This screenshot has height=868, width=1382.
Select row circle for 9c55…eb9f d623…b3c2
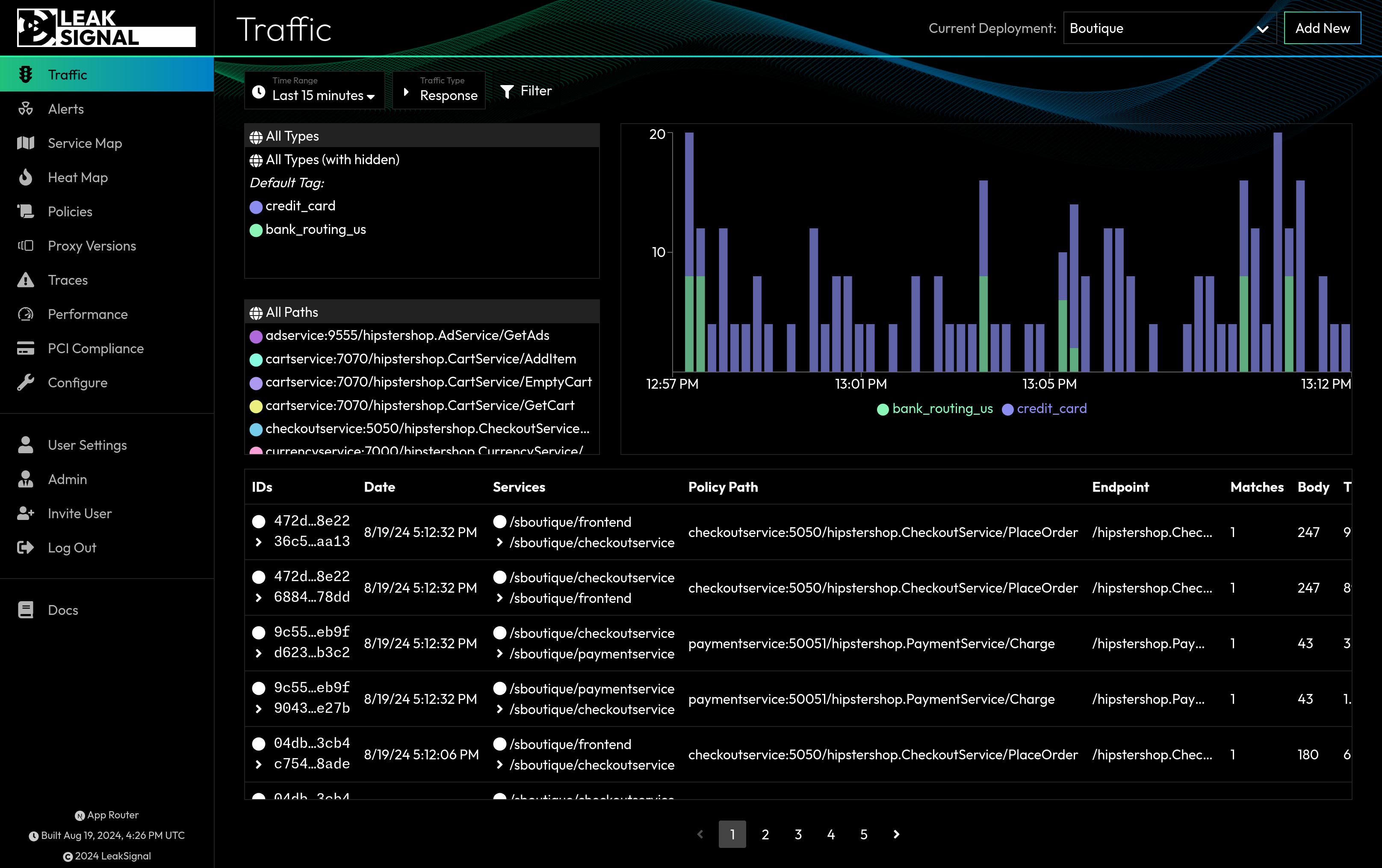click(259, 633)
